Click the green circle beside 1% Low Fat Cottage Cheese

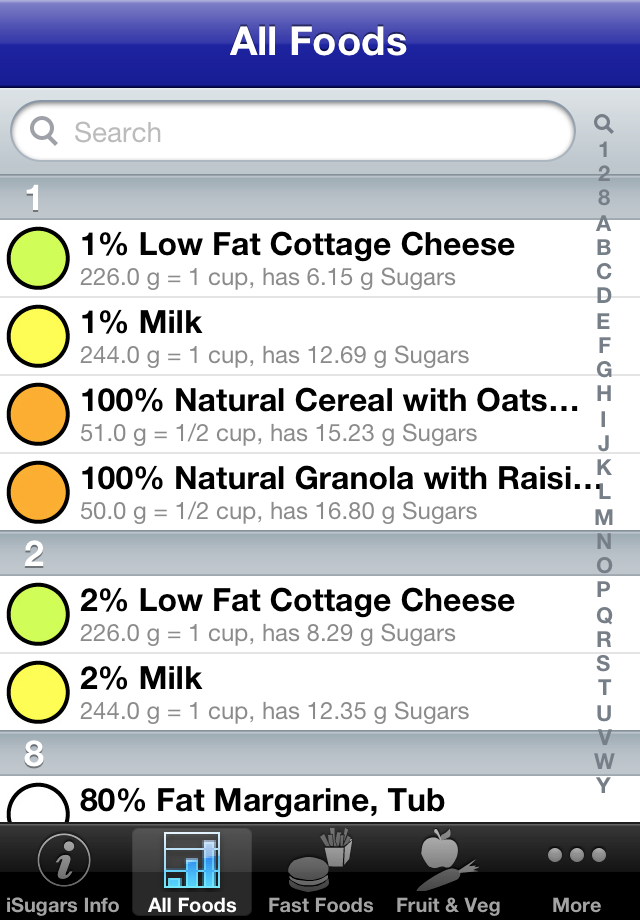click(38, 258)
